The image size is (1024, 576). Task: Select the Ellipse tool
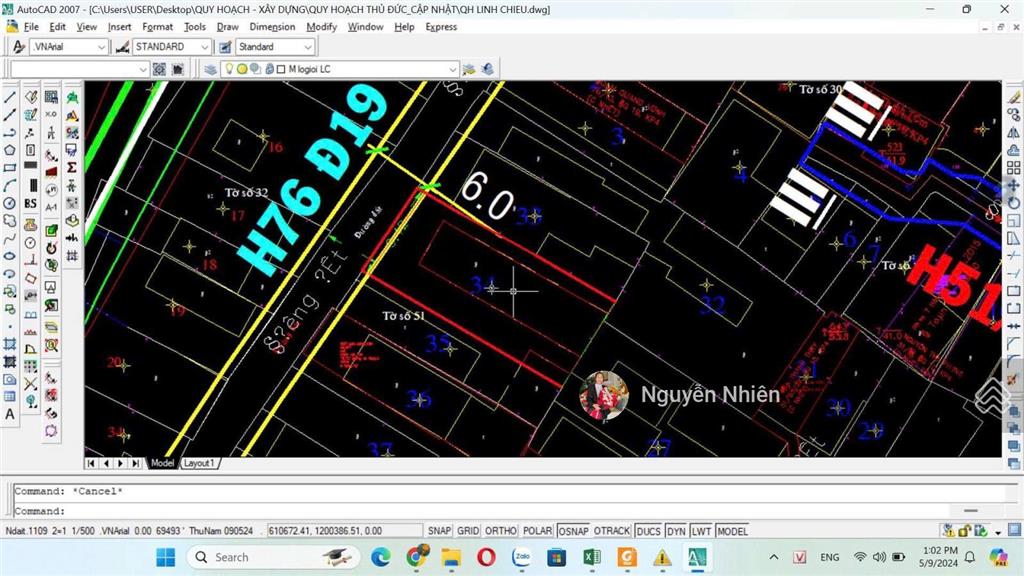(10, 256)
